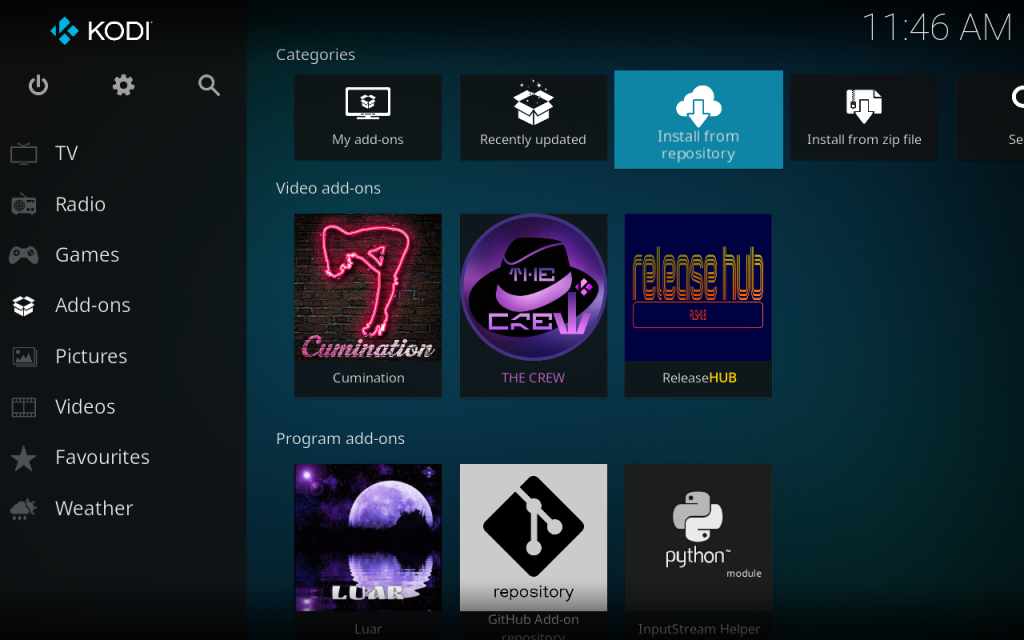Click the Kodi logo at top left

pyautogui.click(x=100, y=31)
